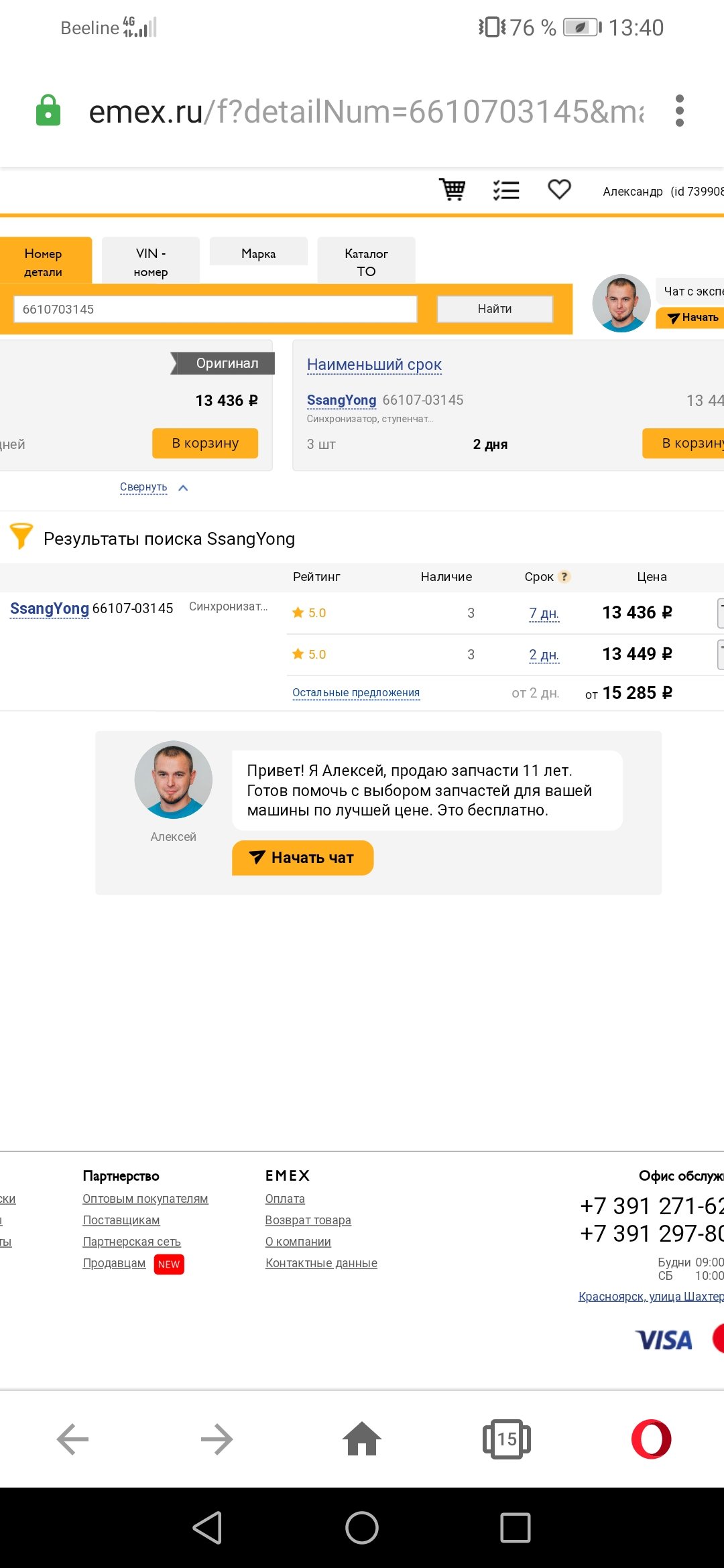724x1568 pixels.
Task: Add original 13 436 ₽ part to cart
Action: pos(205,443)
